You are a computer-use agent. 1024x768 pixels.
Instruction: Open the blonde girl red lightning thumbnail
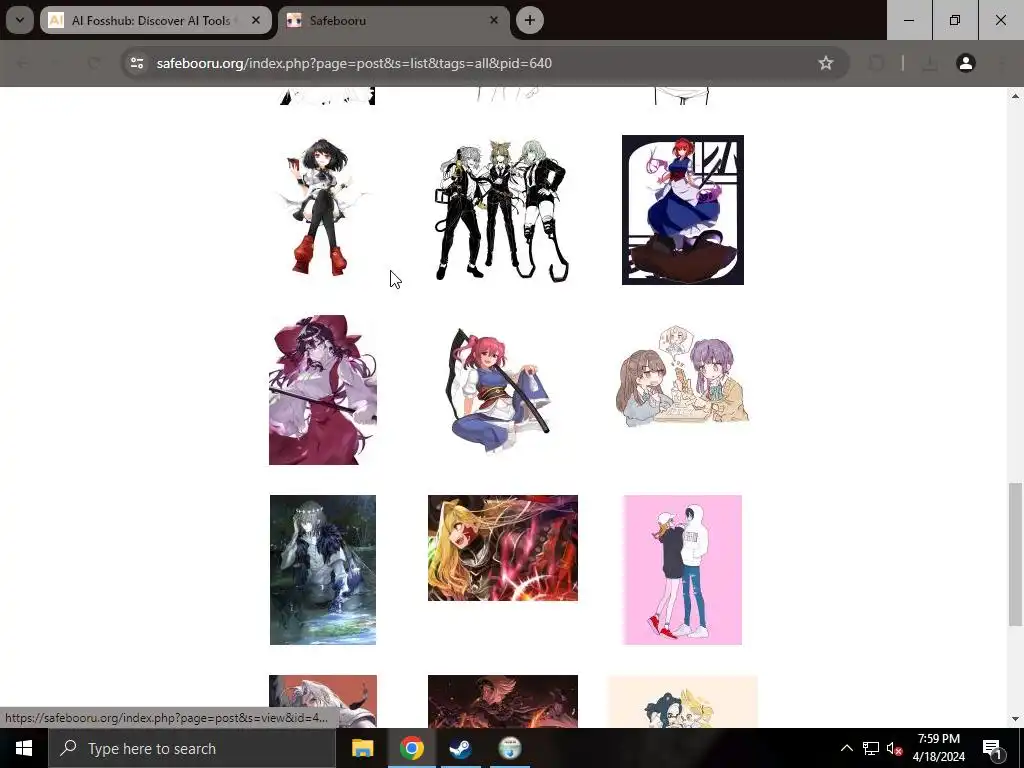502,548
